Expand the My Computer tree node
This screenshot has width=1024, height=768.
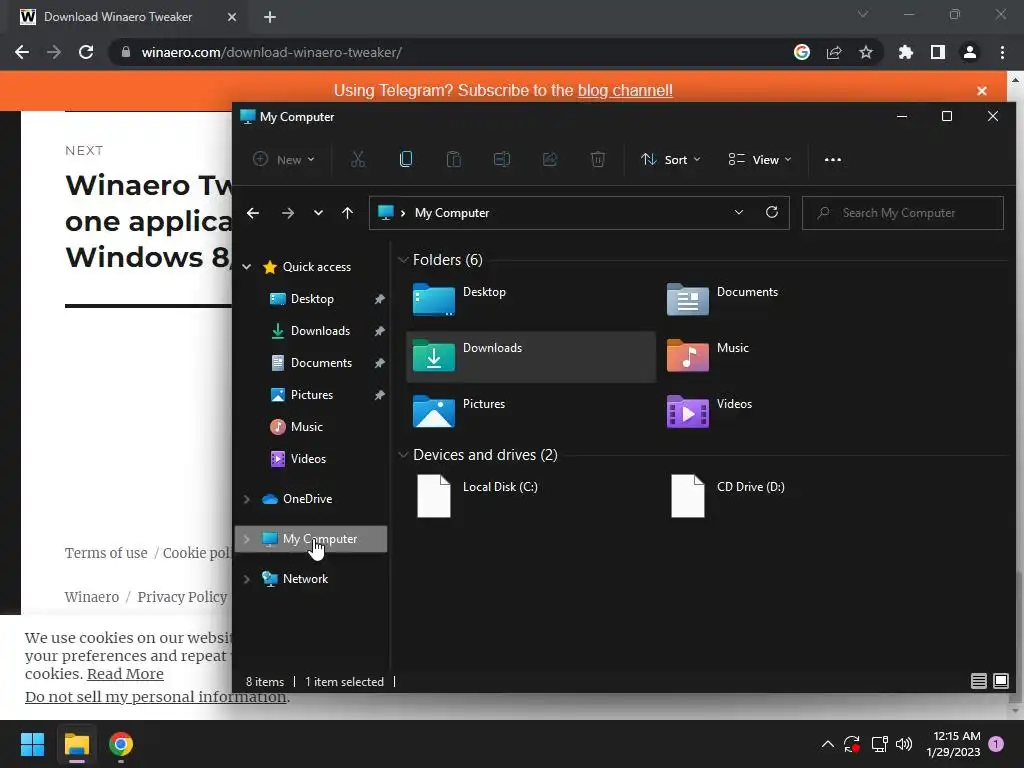coord(246,539)
